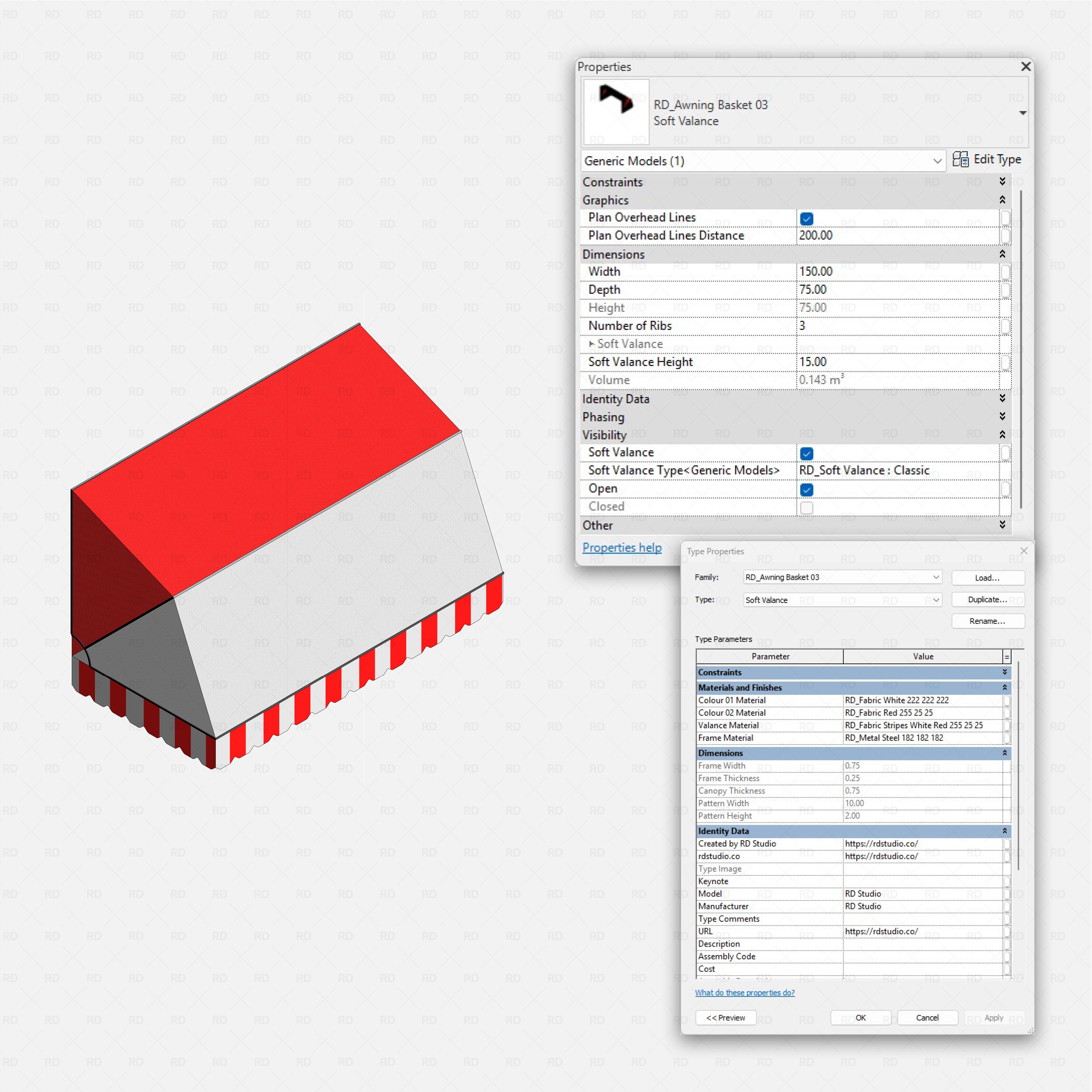Click the Width value 150.00
Image resolution: width=1092 pixels, height=1092 pixels.
tap(897, 272)
